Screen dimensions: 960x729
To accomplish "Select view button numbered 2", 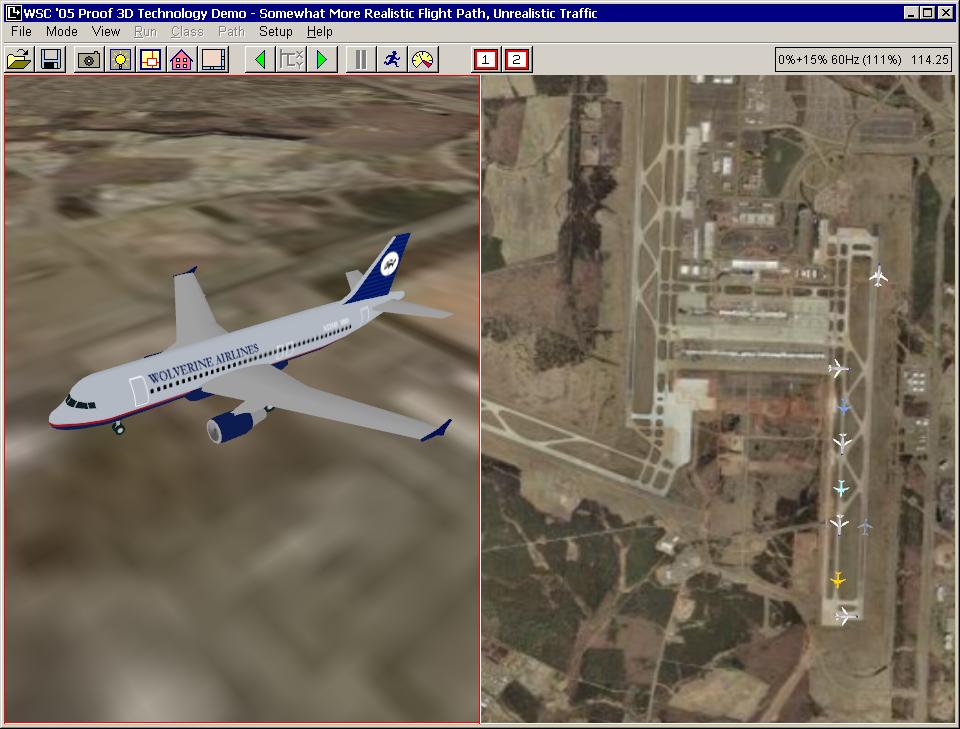I will (x=517, y=60).
